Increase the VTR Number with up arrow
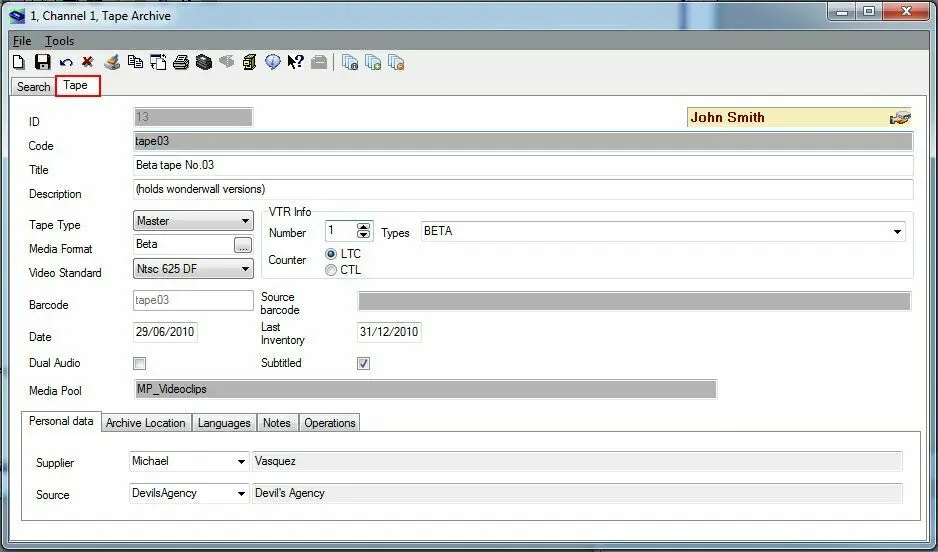 tap(364, 227)
